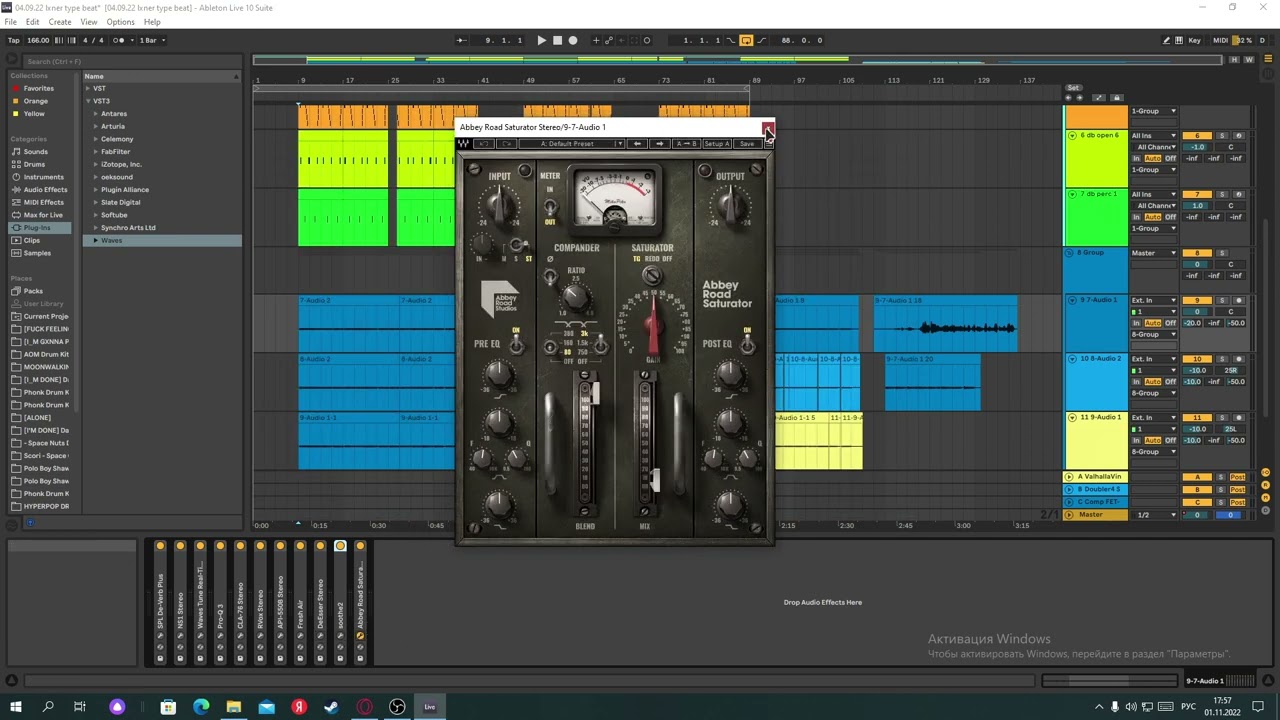Open MIDI Effects category
This screenshot has width=1280, height=720.
click(x=43, y=202)
